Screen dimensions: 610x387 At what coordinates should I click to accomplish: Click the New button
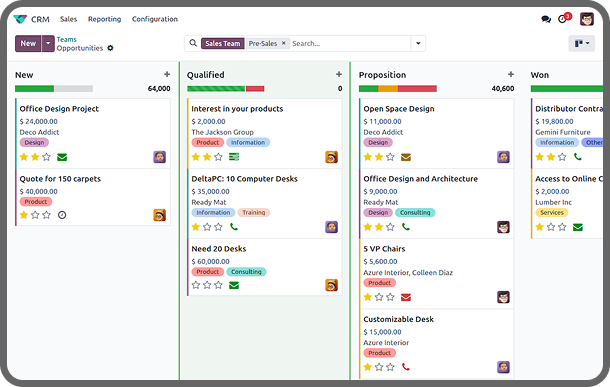28,43
